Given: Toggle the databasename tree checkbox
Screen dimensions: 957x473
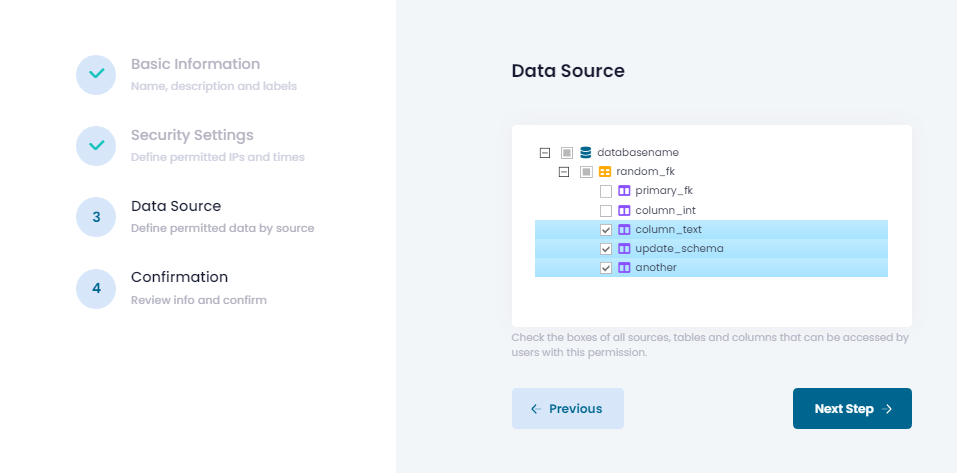Looking at the screenshot, I should click(x=567, y=153).
